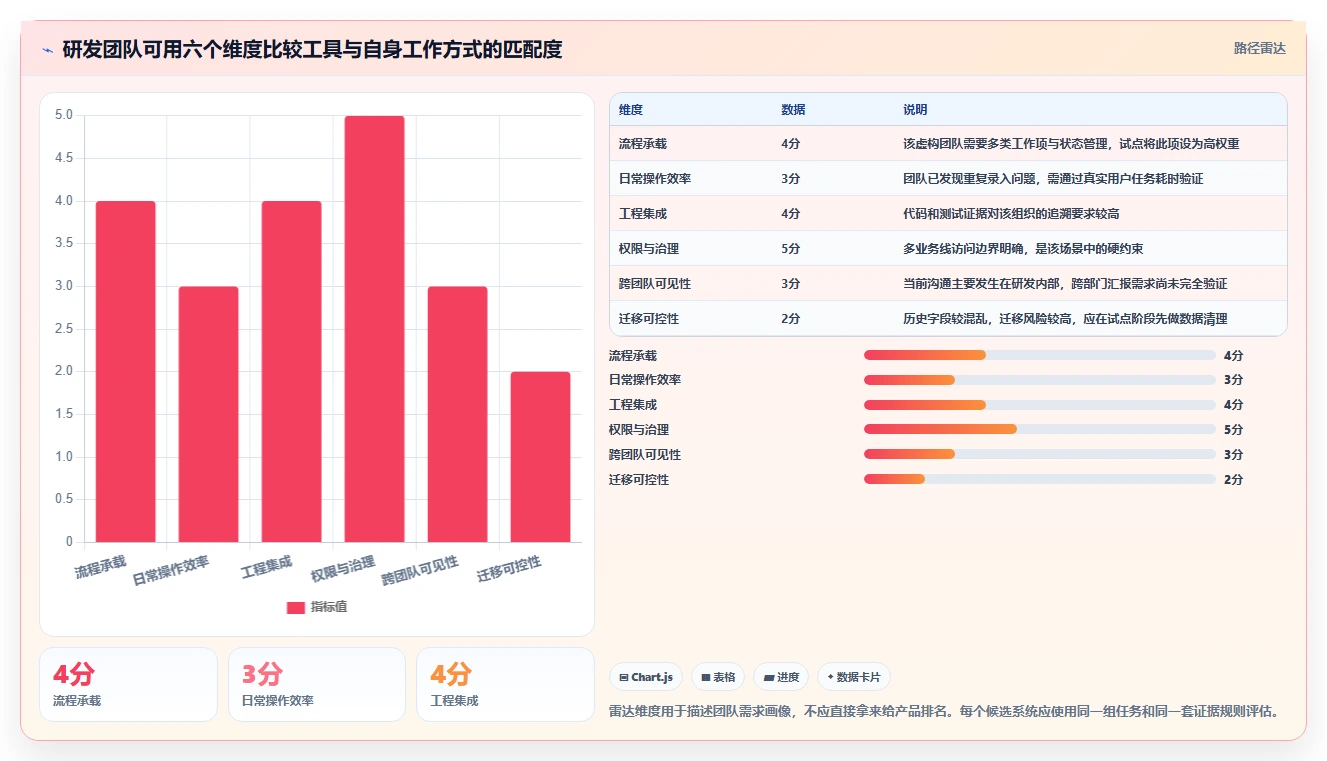This screenshot has height=761, width=1327.
Task: Click the 流程承载 bar in chart
Action: click(x=126, y=372)
